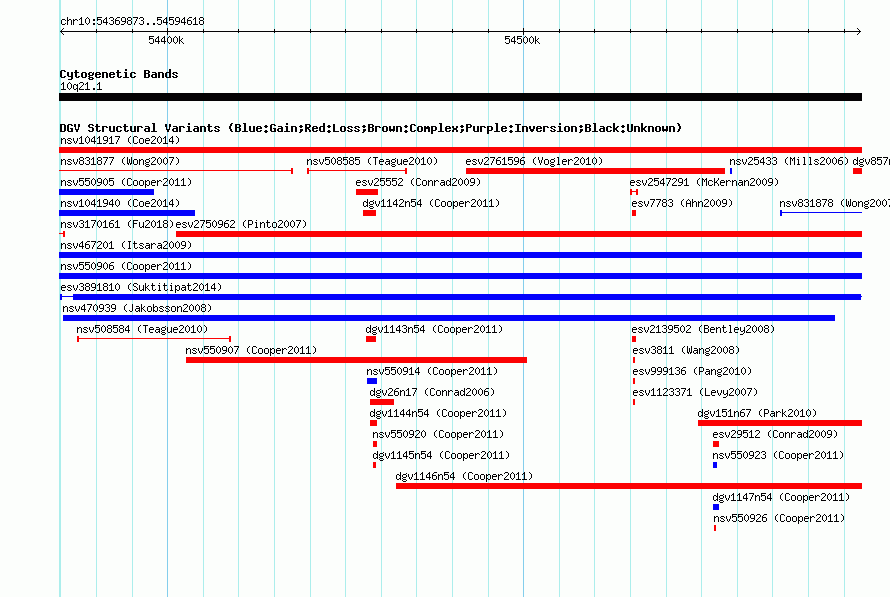This screenshot has height=597, width=890.
Task: Click the DGV Structural Variants track title
Action: coord(370,128)
